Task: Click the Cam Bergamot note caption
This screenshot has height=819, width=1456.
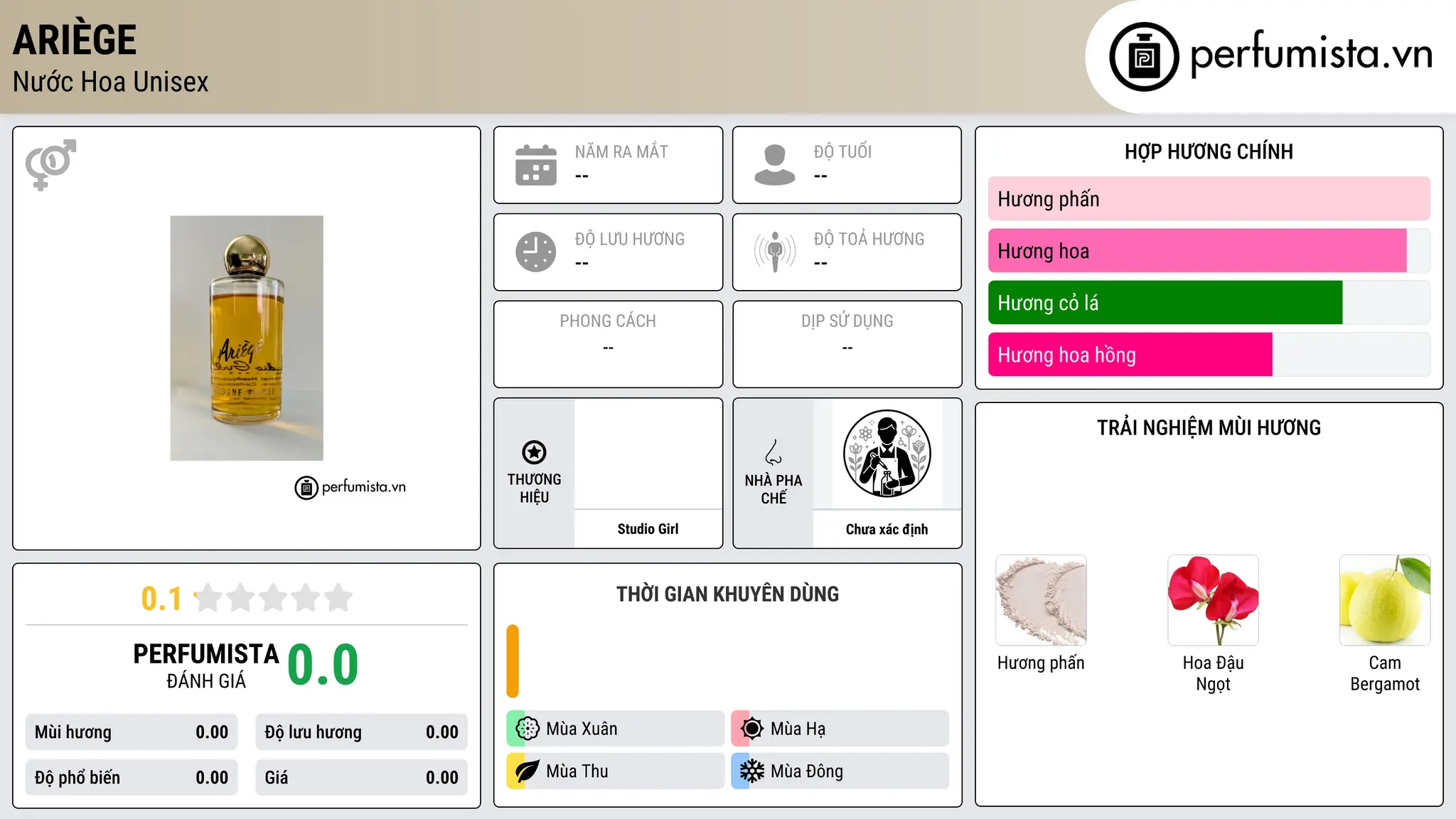Action: pyautogui.click(x=1385, y=673)
